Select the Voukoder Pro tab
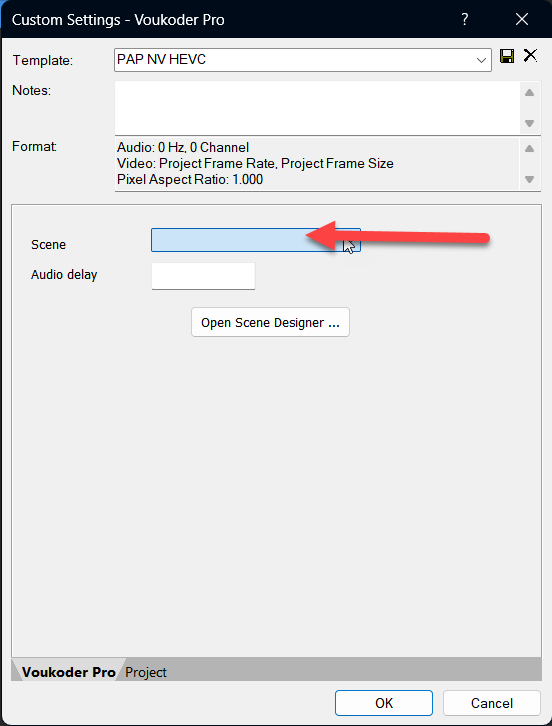This screenshot has height=726, width=552. tap(69, 672)
